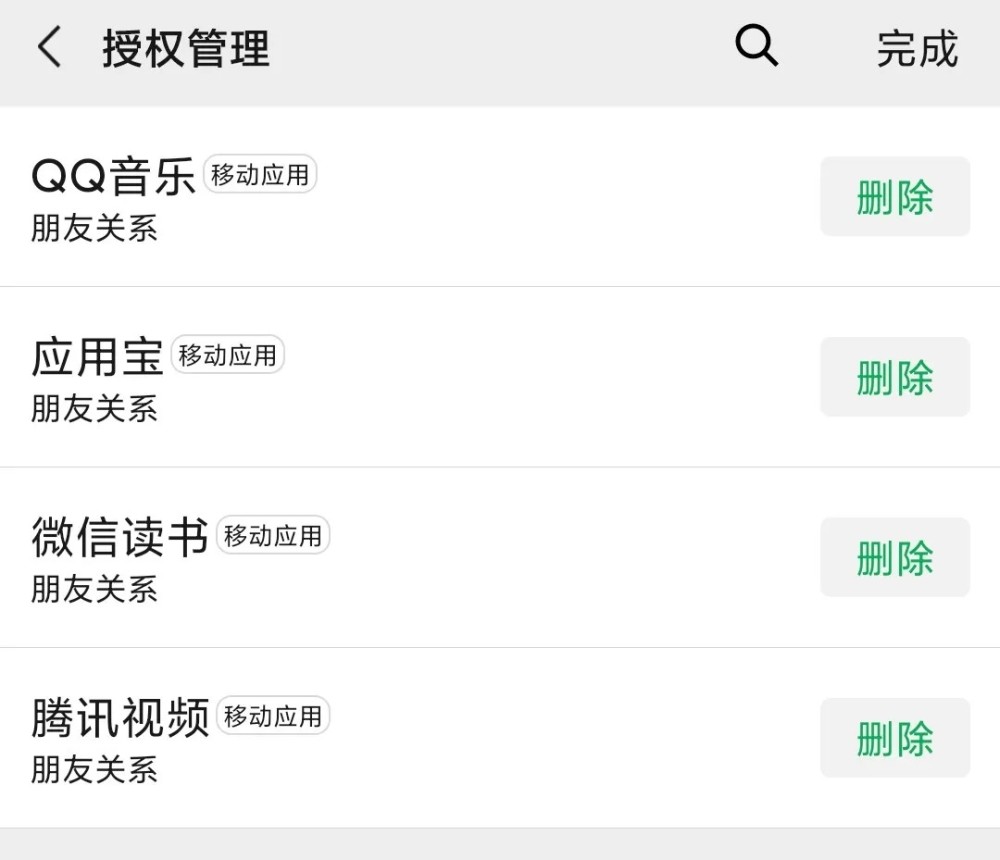This screenshot has width=1000, height=860.
Task: Delete the 应用宝 authorization
Action: tap(894, 377)
